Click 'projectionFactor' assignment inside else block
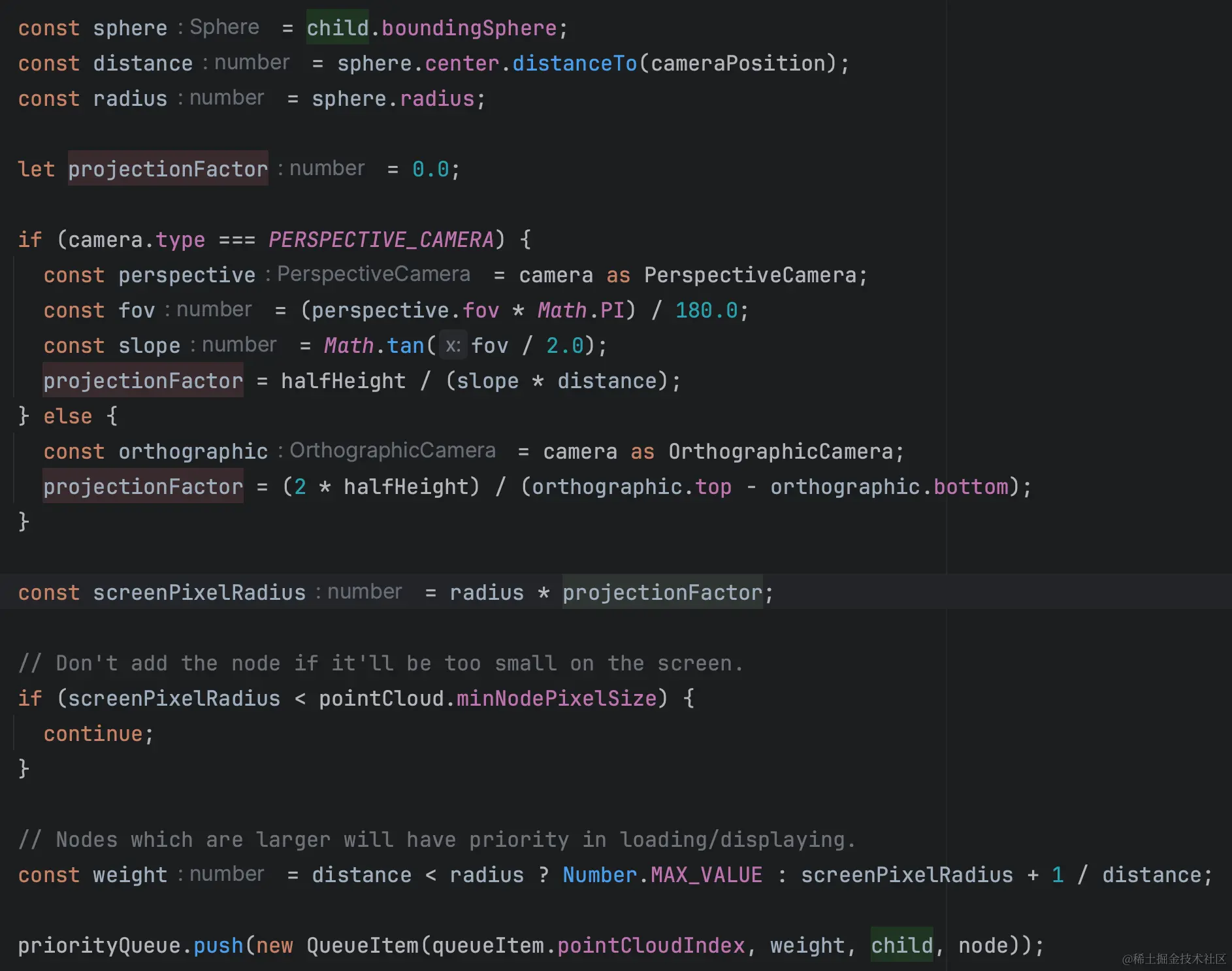Viewport: 1232px width, 971px height. pos(143,487)
